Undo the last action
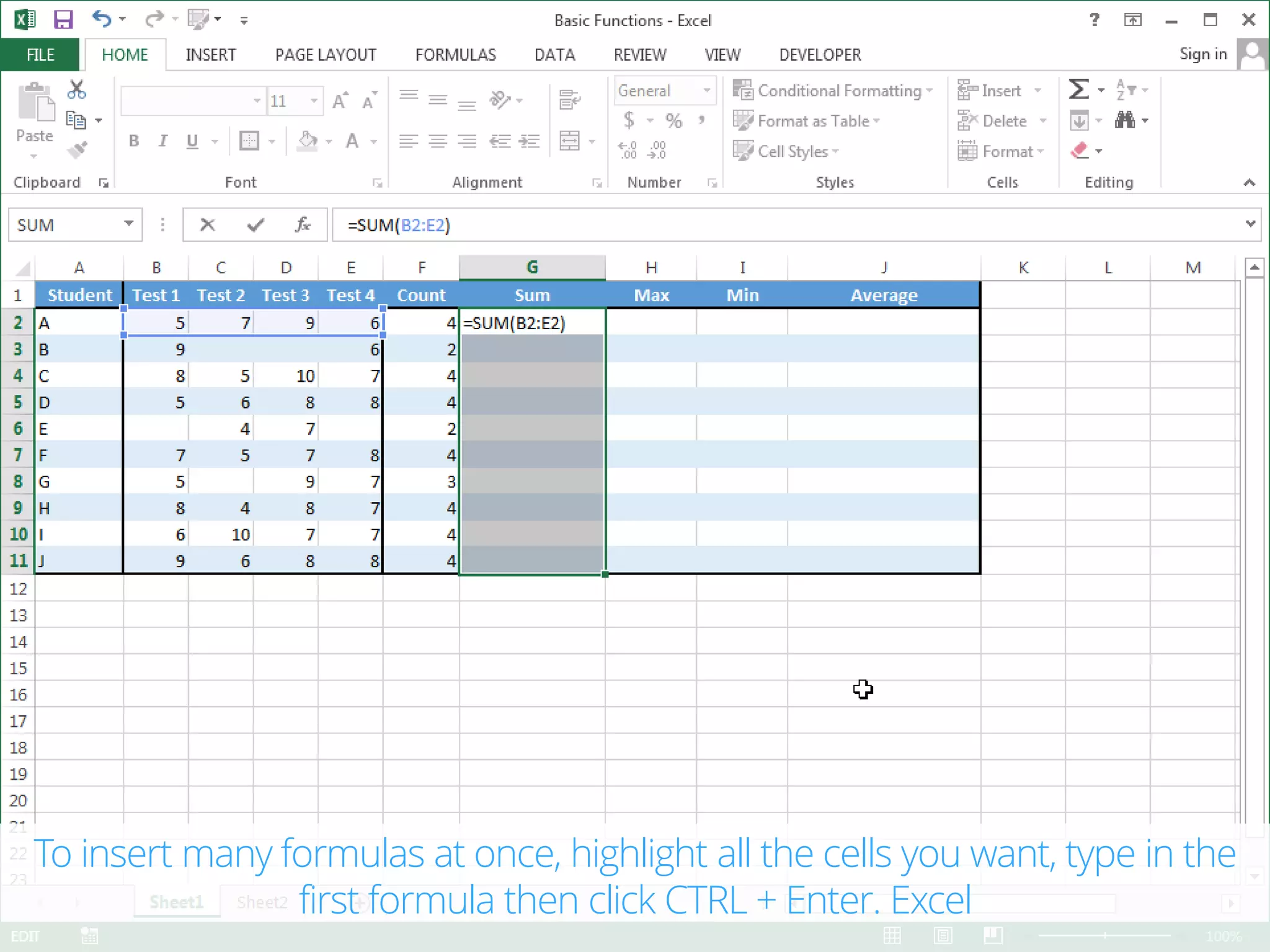 click(x=102, y=19)
